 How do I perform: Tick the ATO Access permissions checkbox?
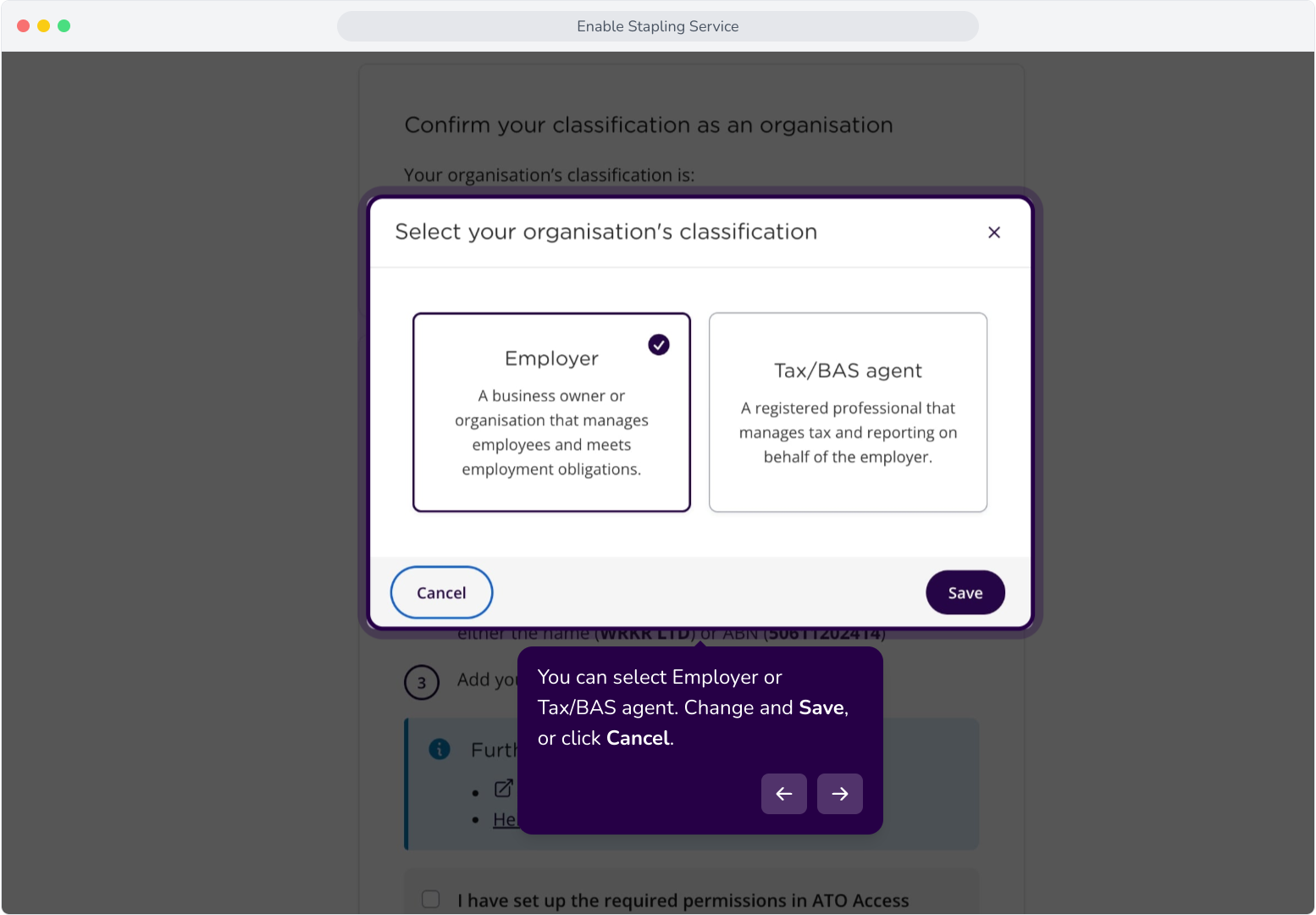431,899
